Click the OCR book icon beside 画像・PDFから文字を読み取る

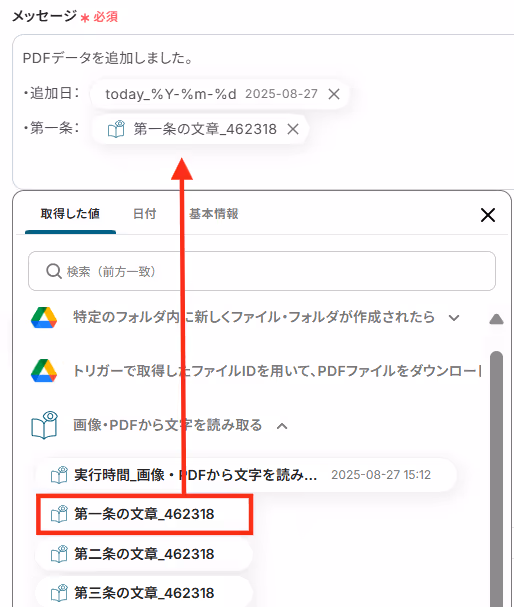coord(44,425)
